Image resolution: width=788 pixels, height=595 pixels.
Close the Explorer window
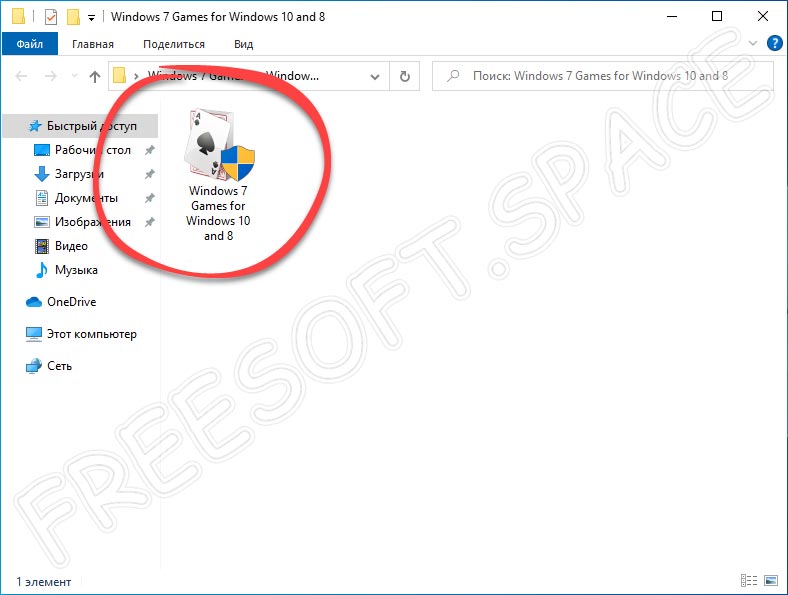[x=763, y=17]
